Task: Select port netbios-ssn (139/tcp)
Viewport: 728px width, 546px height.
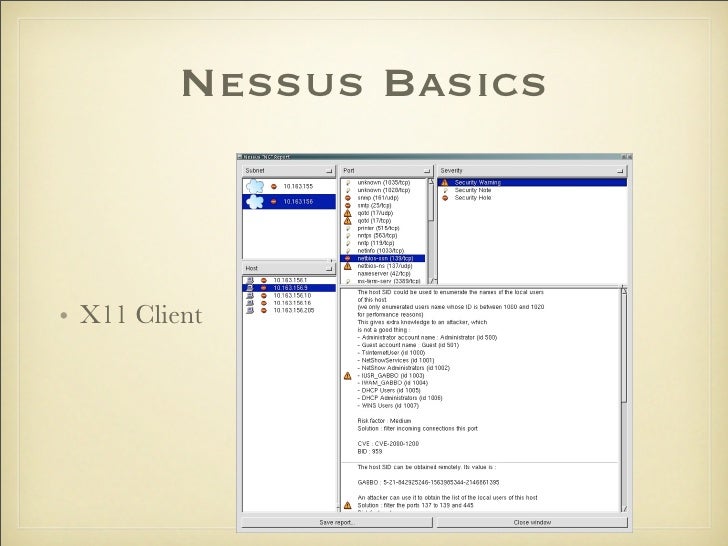Action: pos(383,258)
